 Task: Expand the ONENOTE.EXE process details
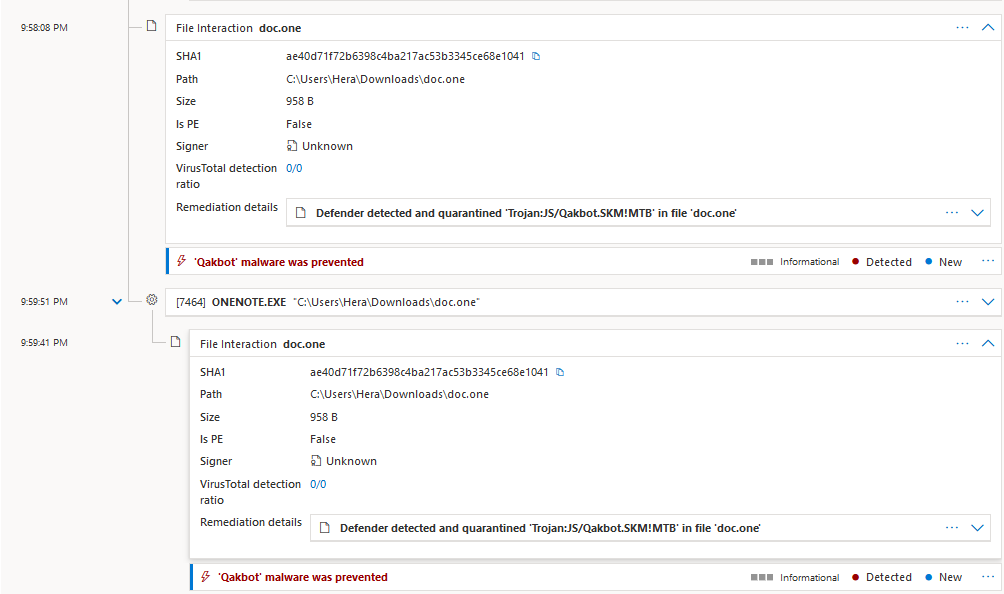pos(988,301)
